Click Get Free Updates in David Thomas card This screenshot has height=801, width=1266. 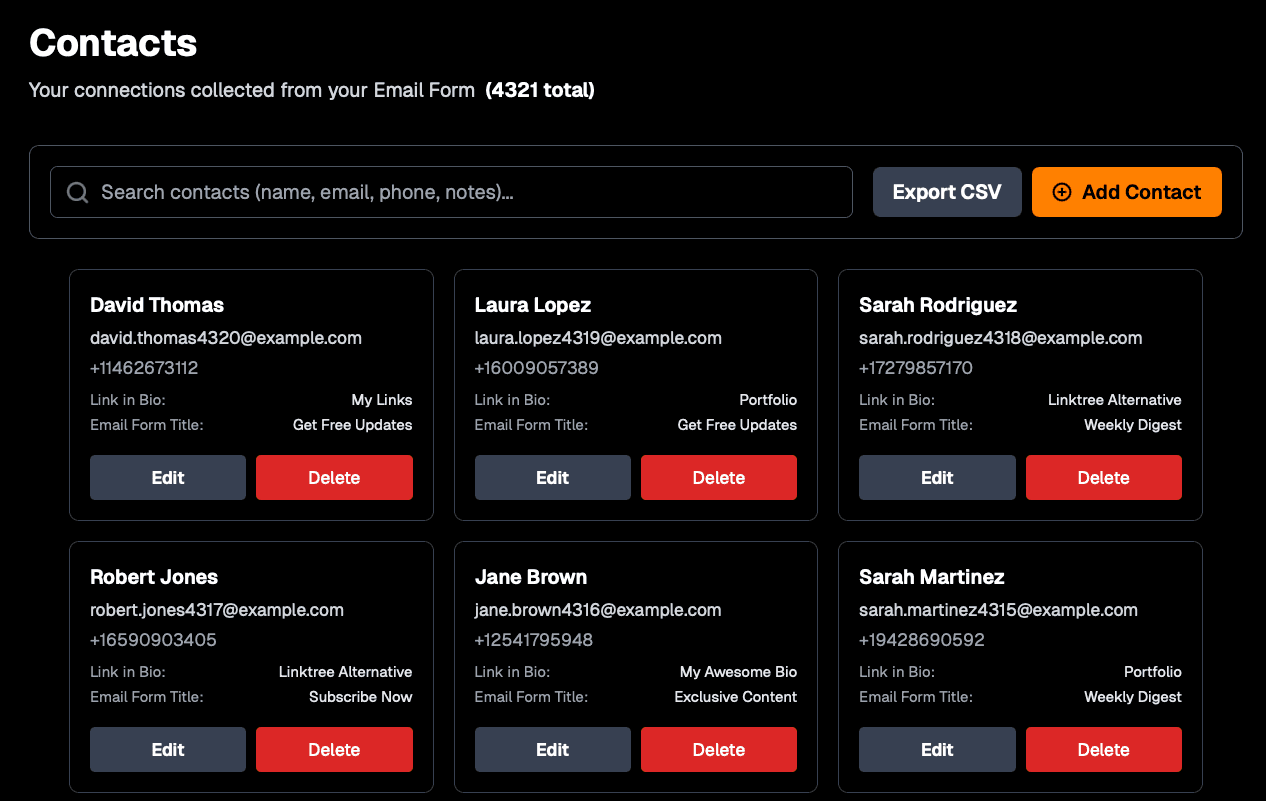(x=353, y=425)
